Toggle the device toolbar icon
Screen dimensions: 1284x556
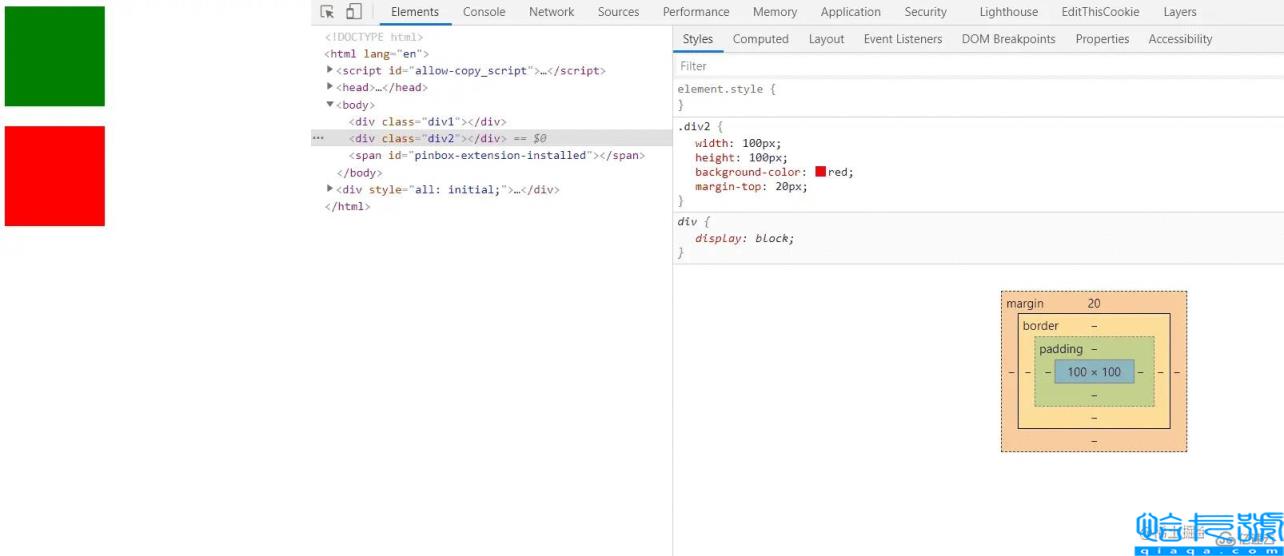coord(353,12)
